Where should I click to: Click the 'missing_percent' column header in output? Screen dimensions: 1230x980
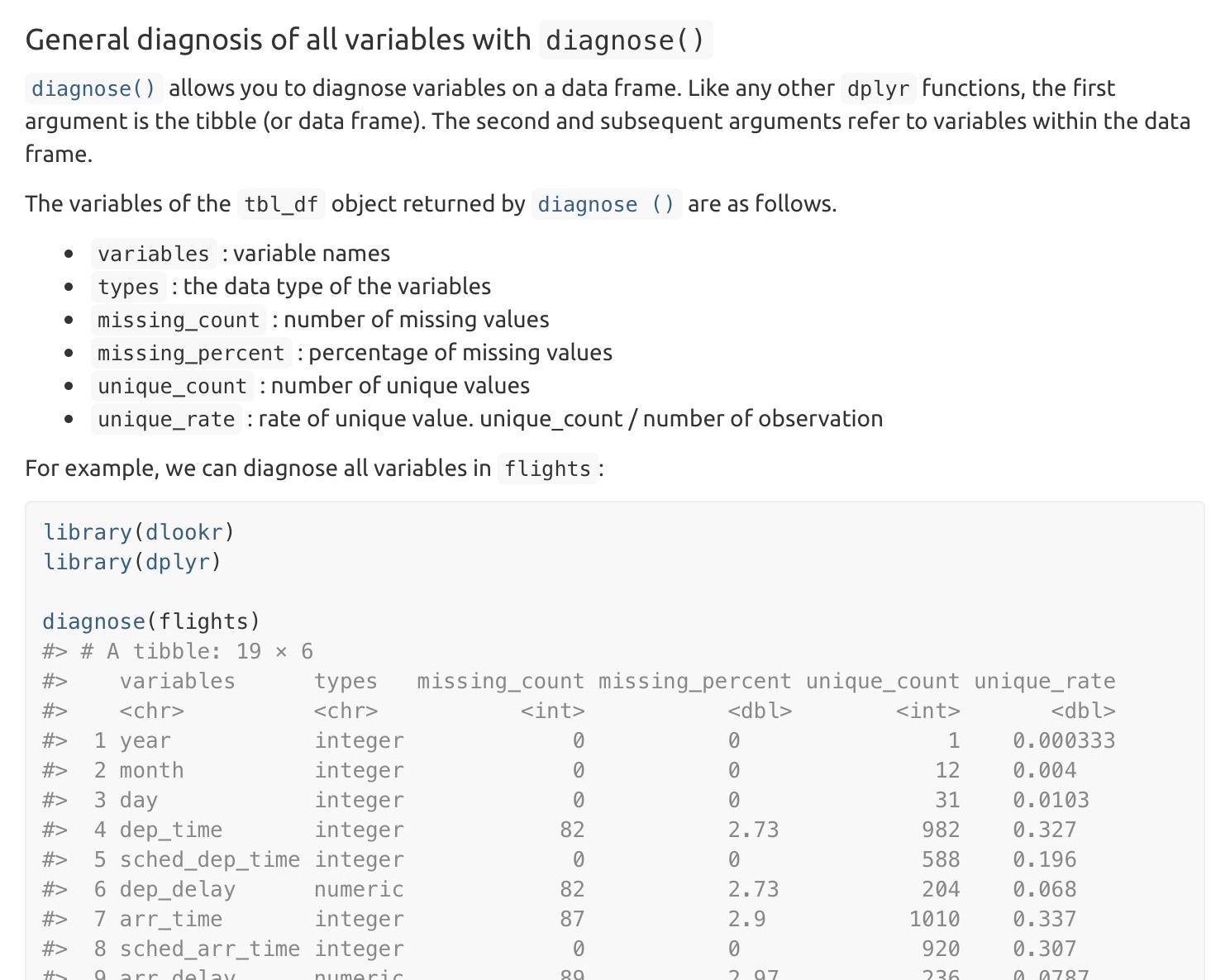[x=694, y=681]
